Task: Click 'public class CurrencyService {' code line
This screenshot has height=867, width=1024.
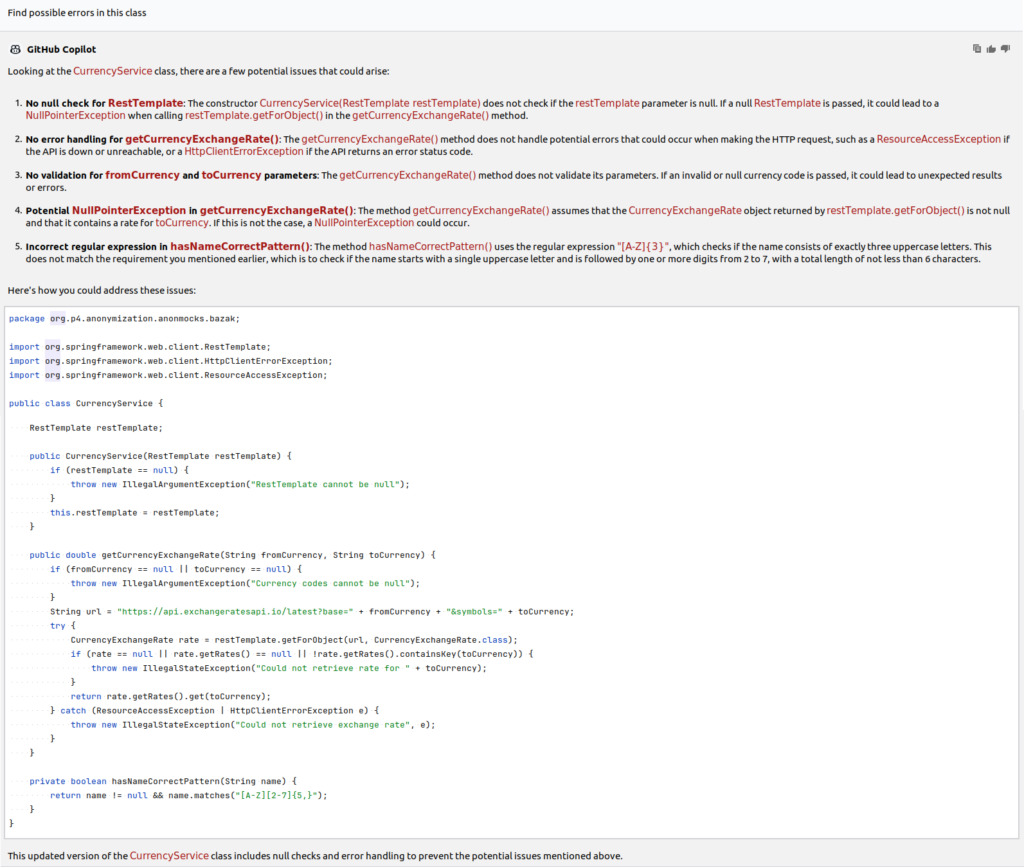Action: tap(86, 403)
